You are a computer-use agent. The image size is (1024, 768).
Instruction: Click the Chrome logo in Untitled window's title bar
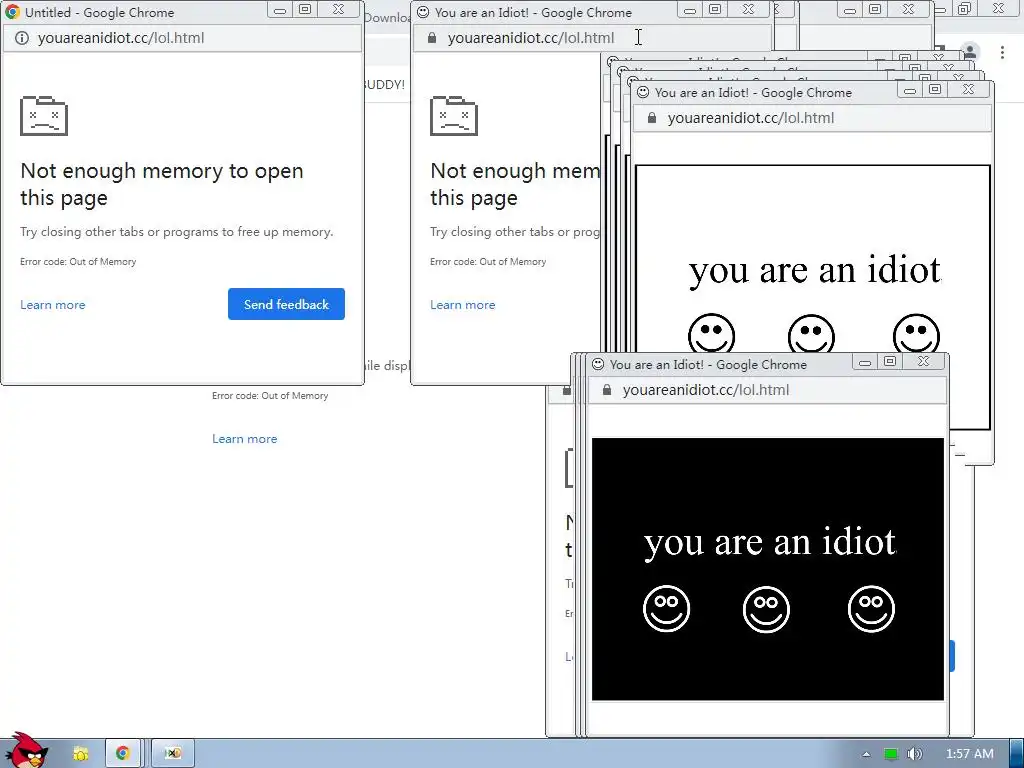click(x=12, y=12)
